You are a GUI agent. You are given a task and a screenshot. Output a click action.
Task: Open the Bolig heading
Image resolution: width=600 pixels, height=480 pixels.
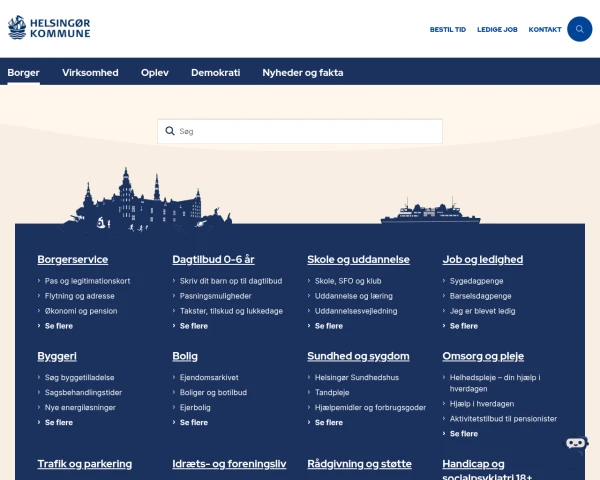pyautogui.click(x=185, y=356)
